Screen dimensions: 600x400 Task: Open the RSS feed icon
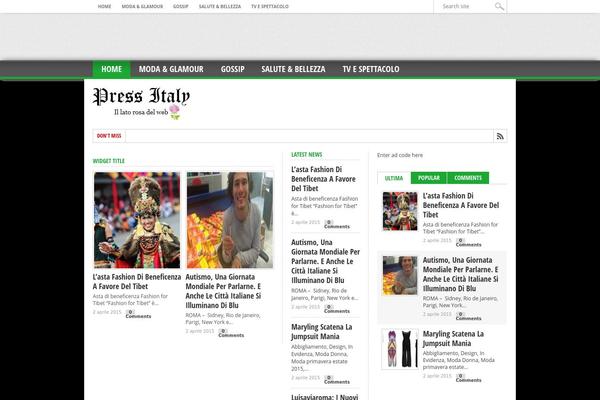(x=500, y=136)
